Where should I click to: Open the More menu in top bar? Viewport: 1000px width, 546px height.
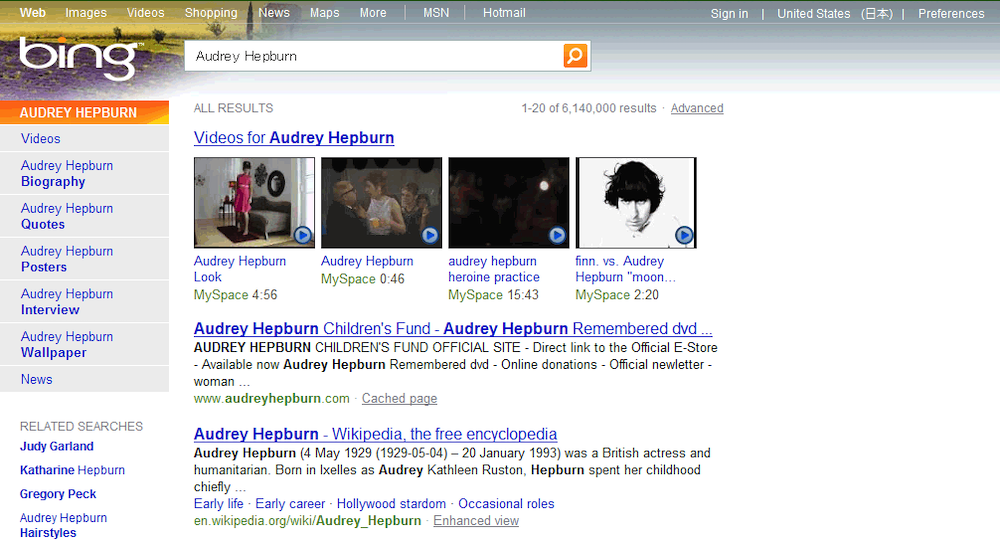[373, 13]
